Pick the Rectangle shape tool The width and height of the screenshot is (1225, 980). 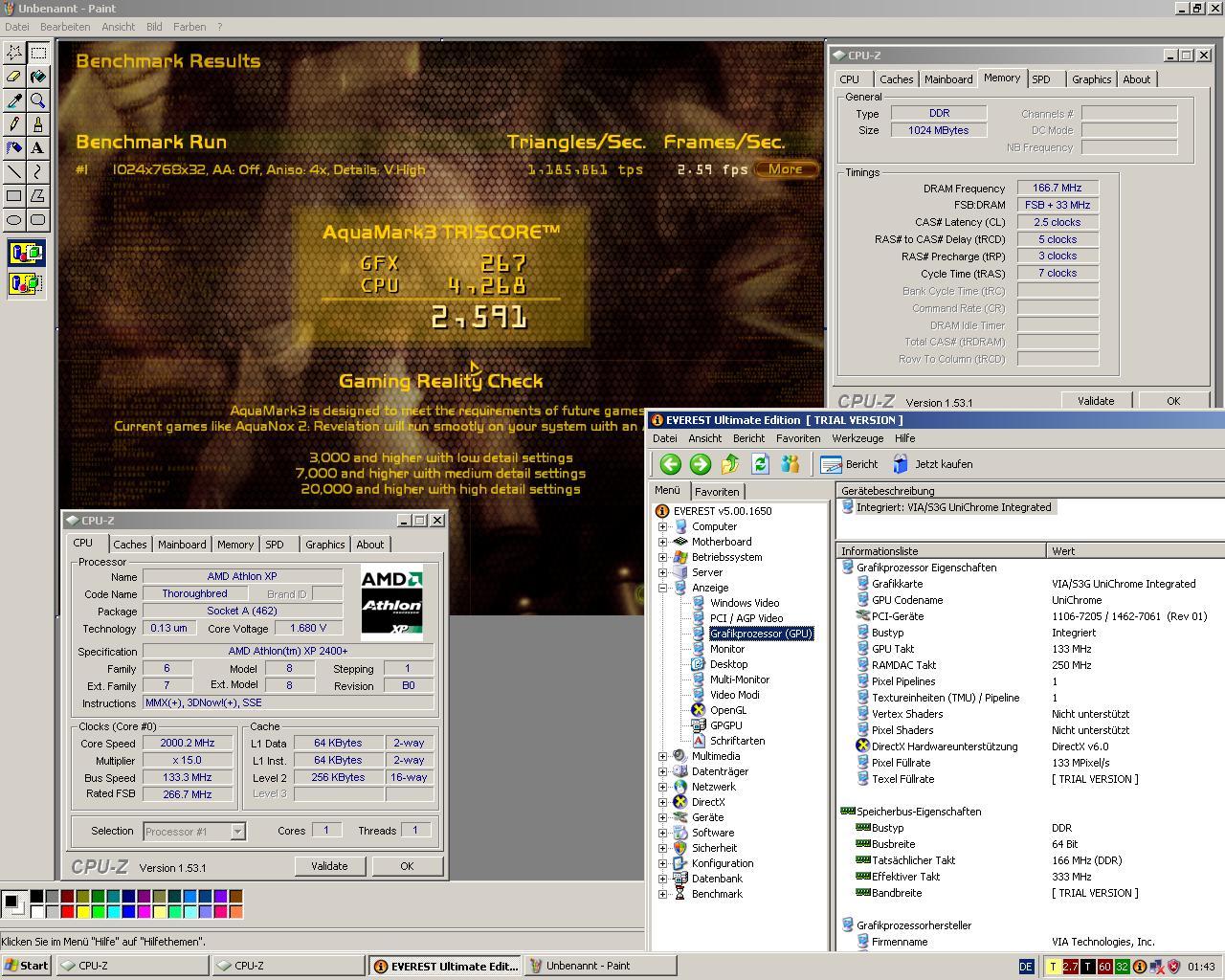tap(14, 196)
